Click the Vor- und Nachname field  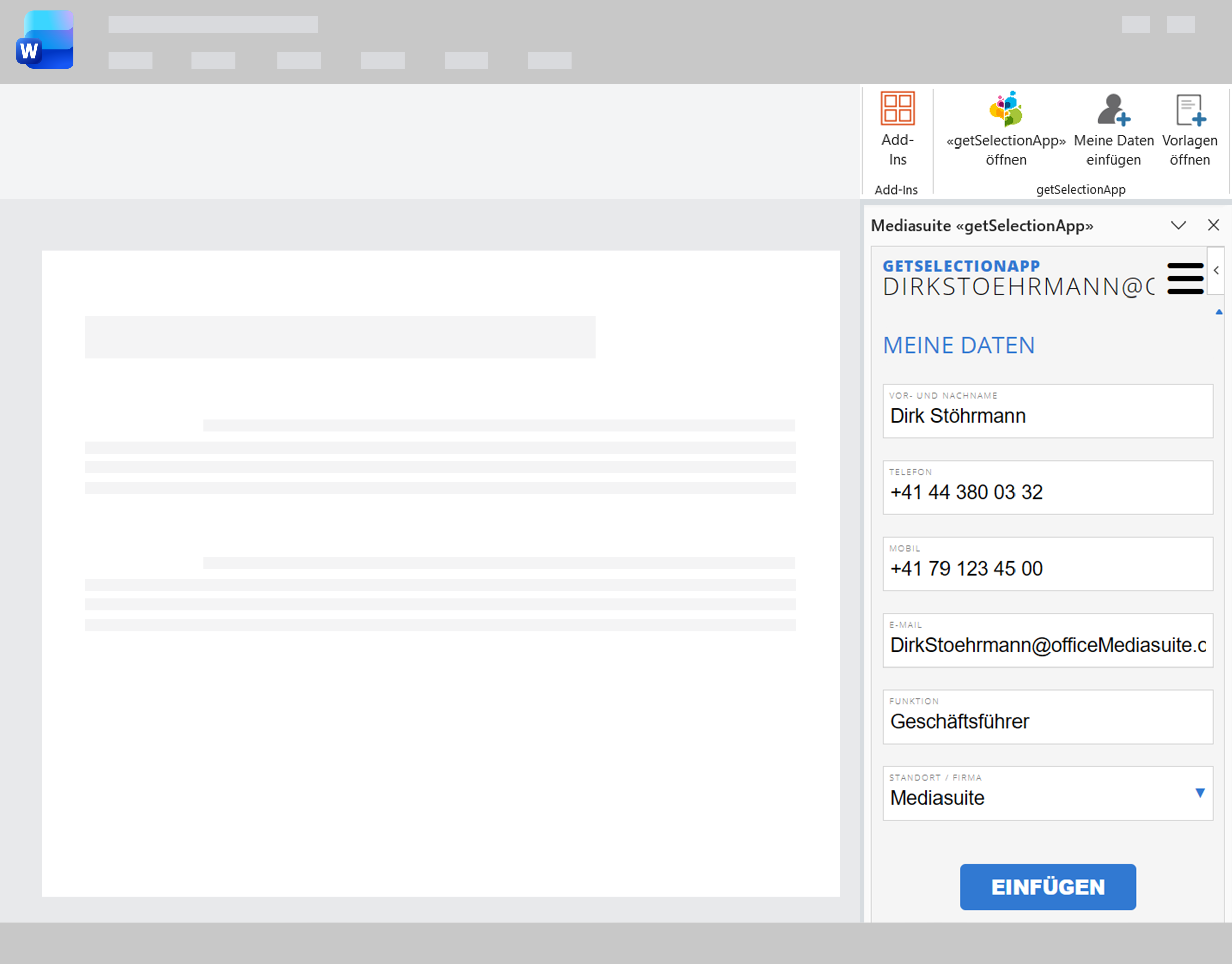pyautogui.click(x=1047, y=411)
